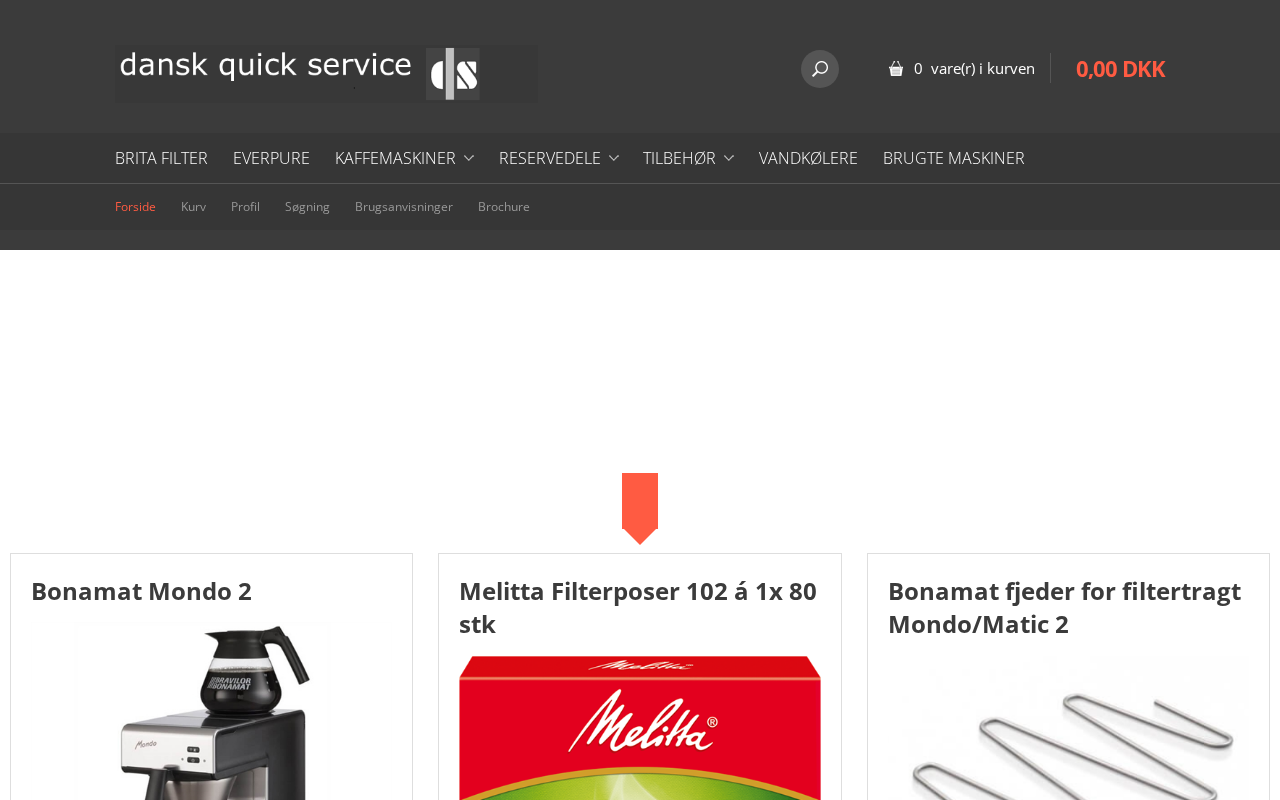This screenshot has width=1280, height=800.
Task: Open the BRITA FILTER menu item
Action: 161,158
